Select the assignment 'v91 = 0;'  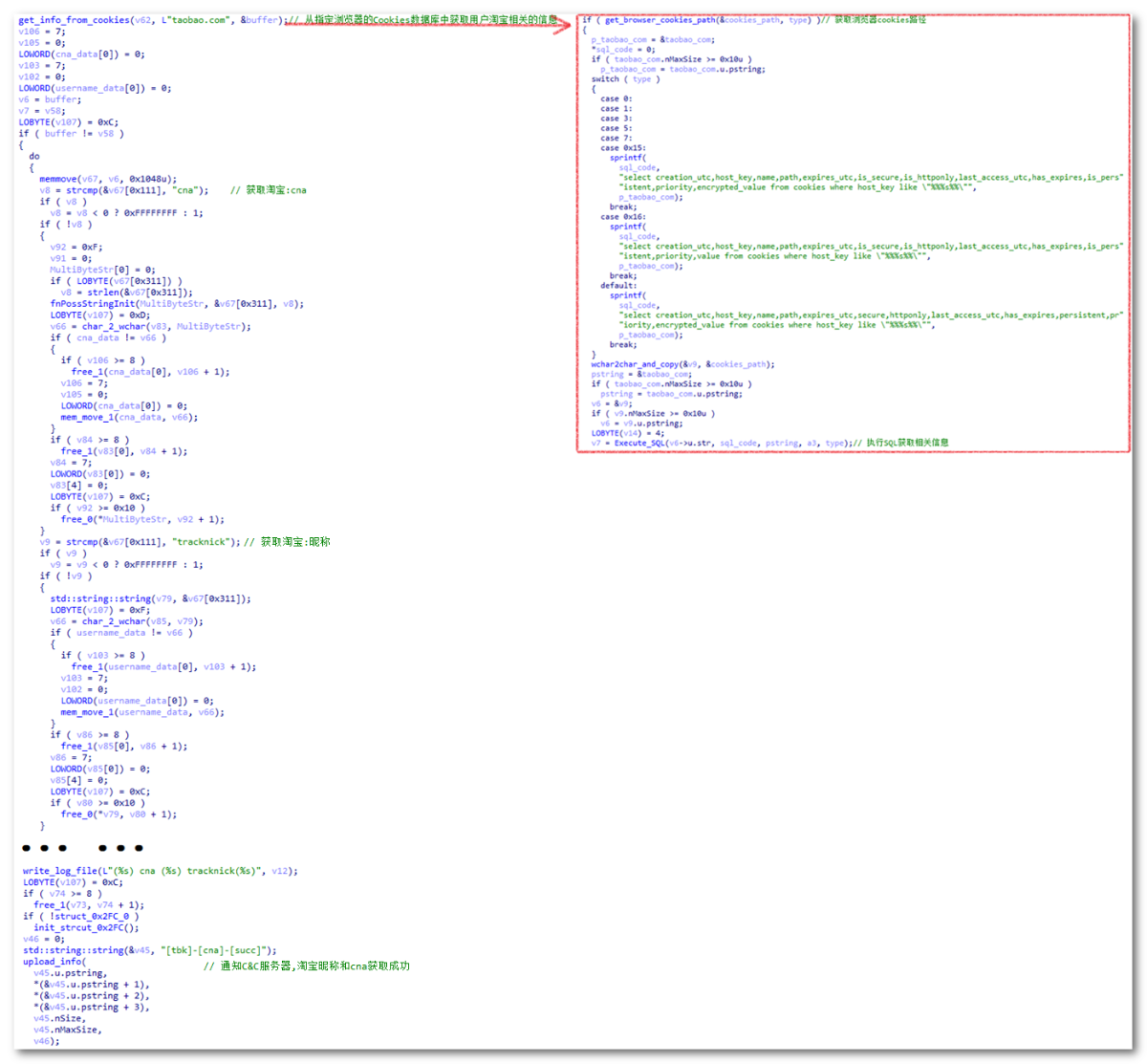click(x=72, y=258)
